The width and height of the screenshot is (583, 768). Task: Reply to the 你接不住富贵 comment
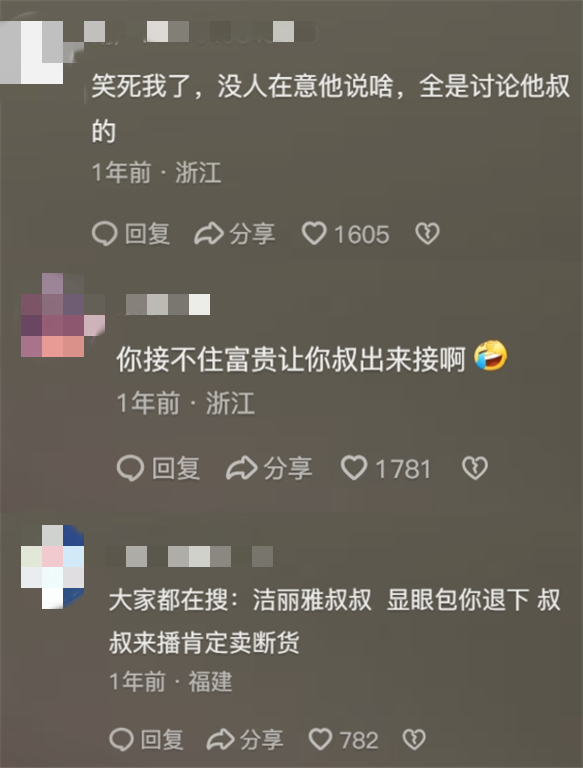(158, 468)
